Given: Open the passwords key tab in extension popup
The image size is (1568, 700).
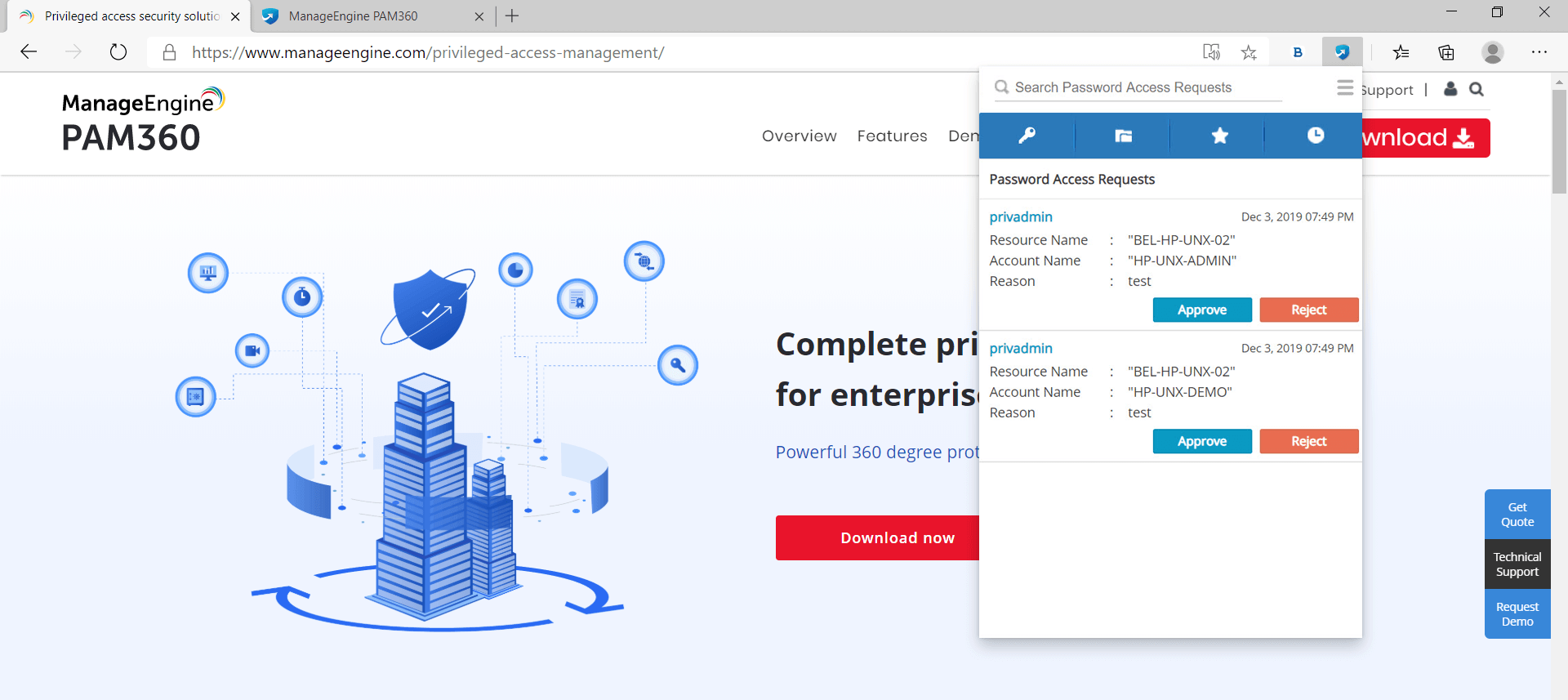Looking at the screenshot, I should pyautogui.click(x=1027, y=136).
